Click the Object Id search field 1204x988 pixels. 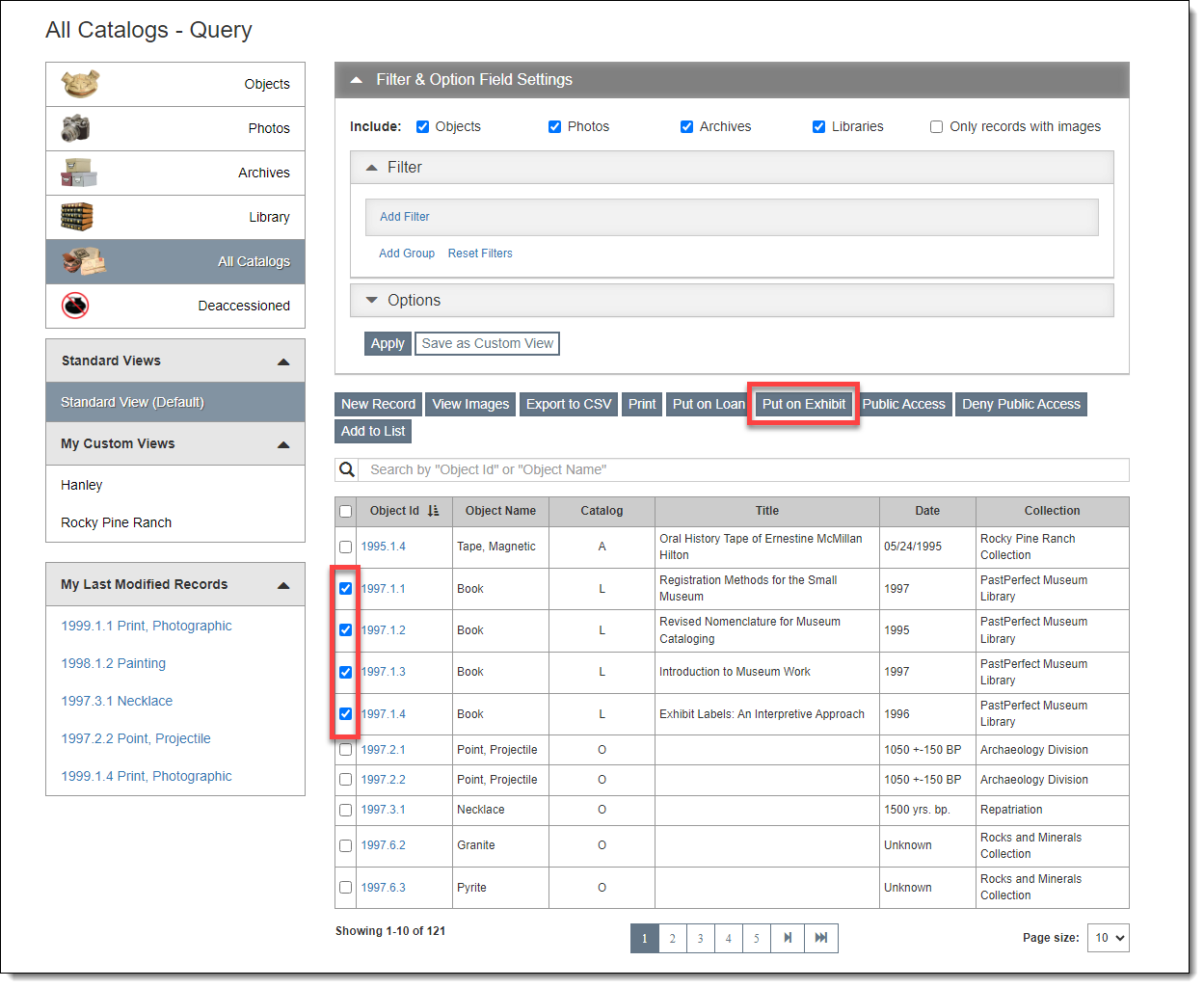click(x=742, y=469)
